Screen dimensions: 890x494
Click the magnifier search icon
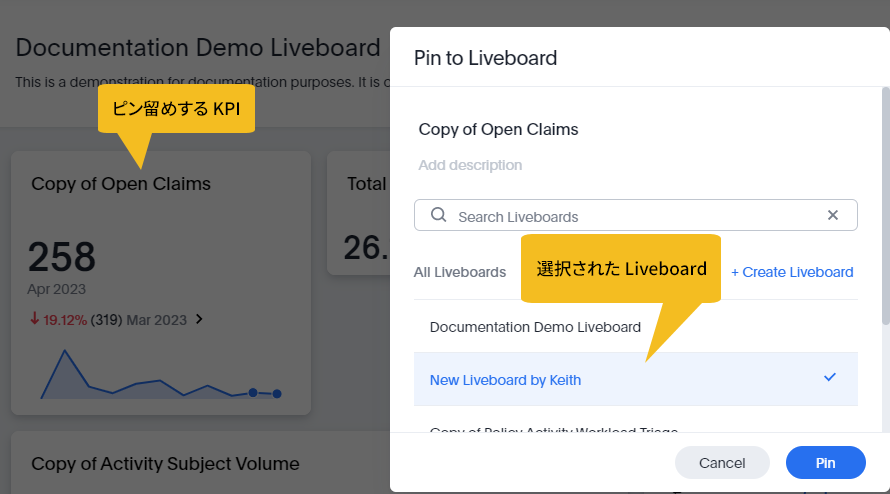[x=438, y=215]
